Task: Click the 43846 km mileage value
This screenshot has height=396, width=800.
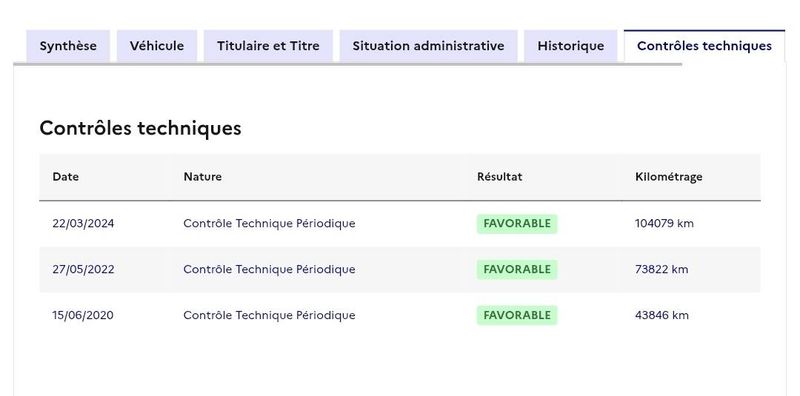Action: point(662,315)
